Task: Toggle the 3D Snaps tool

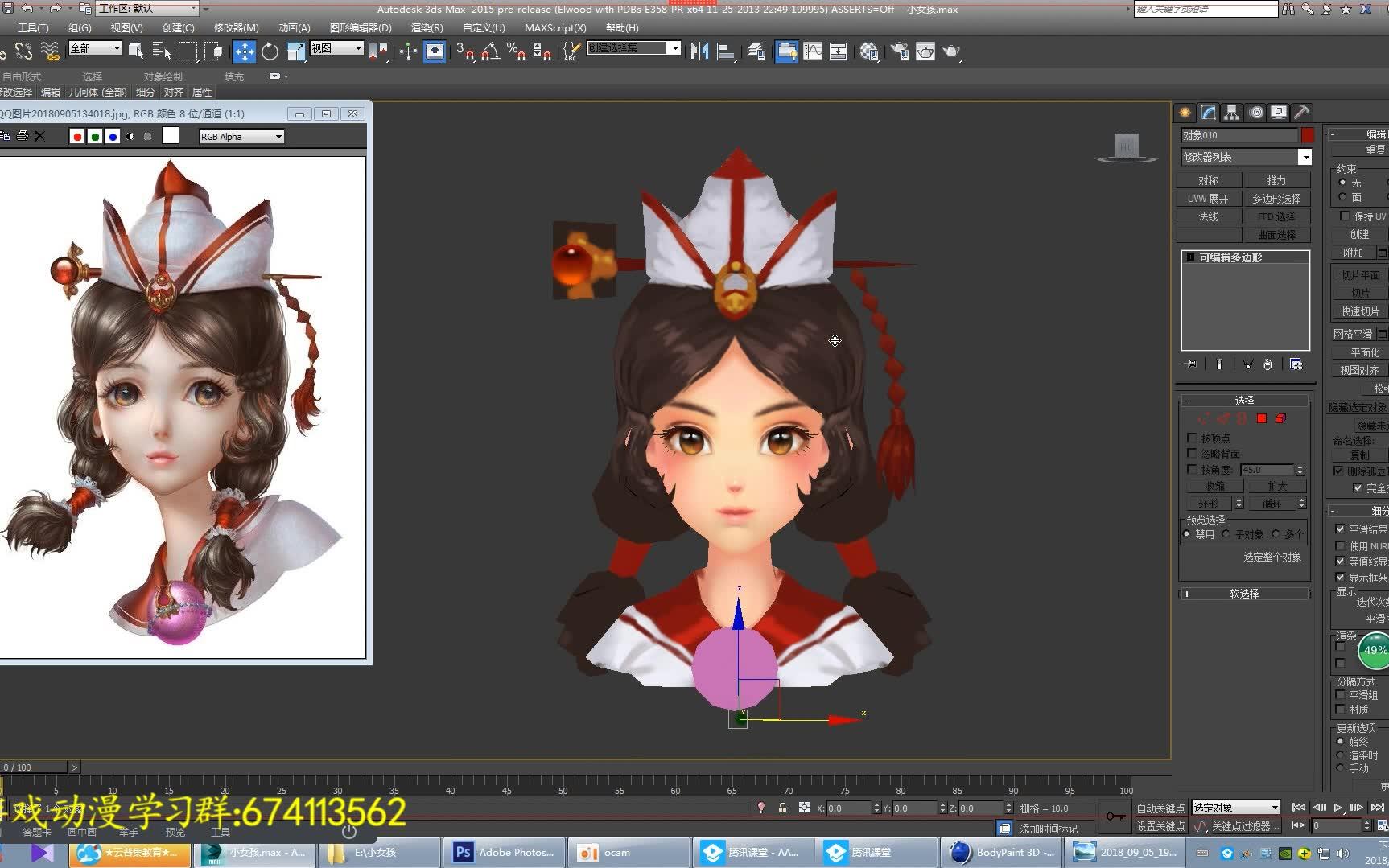Action: [x=464, y=51]
